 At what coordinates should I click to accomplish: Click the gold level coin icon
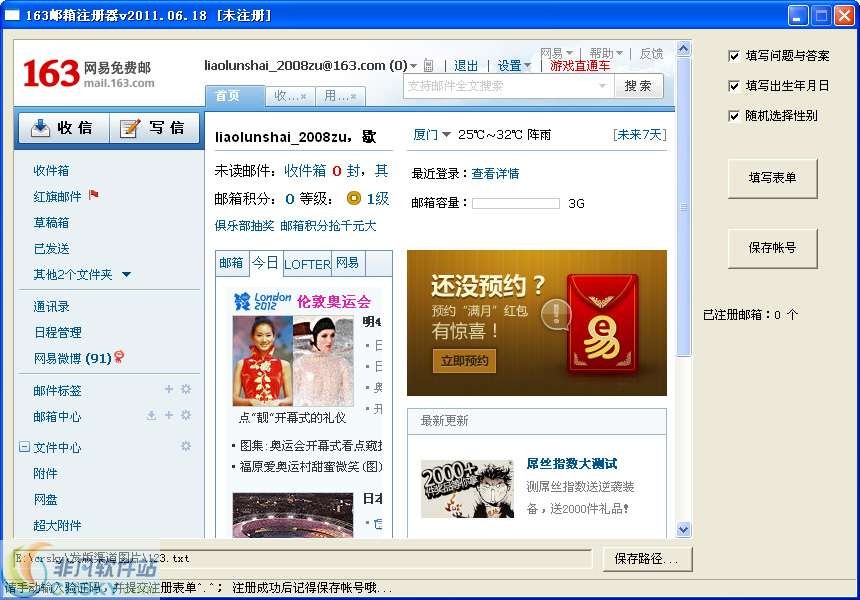pos(354,198)
